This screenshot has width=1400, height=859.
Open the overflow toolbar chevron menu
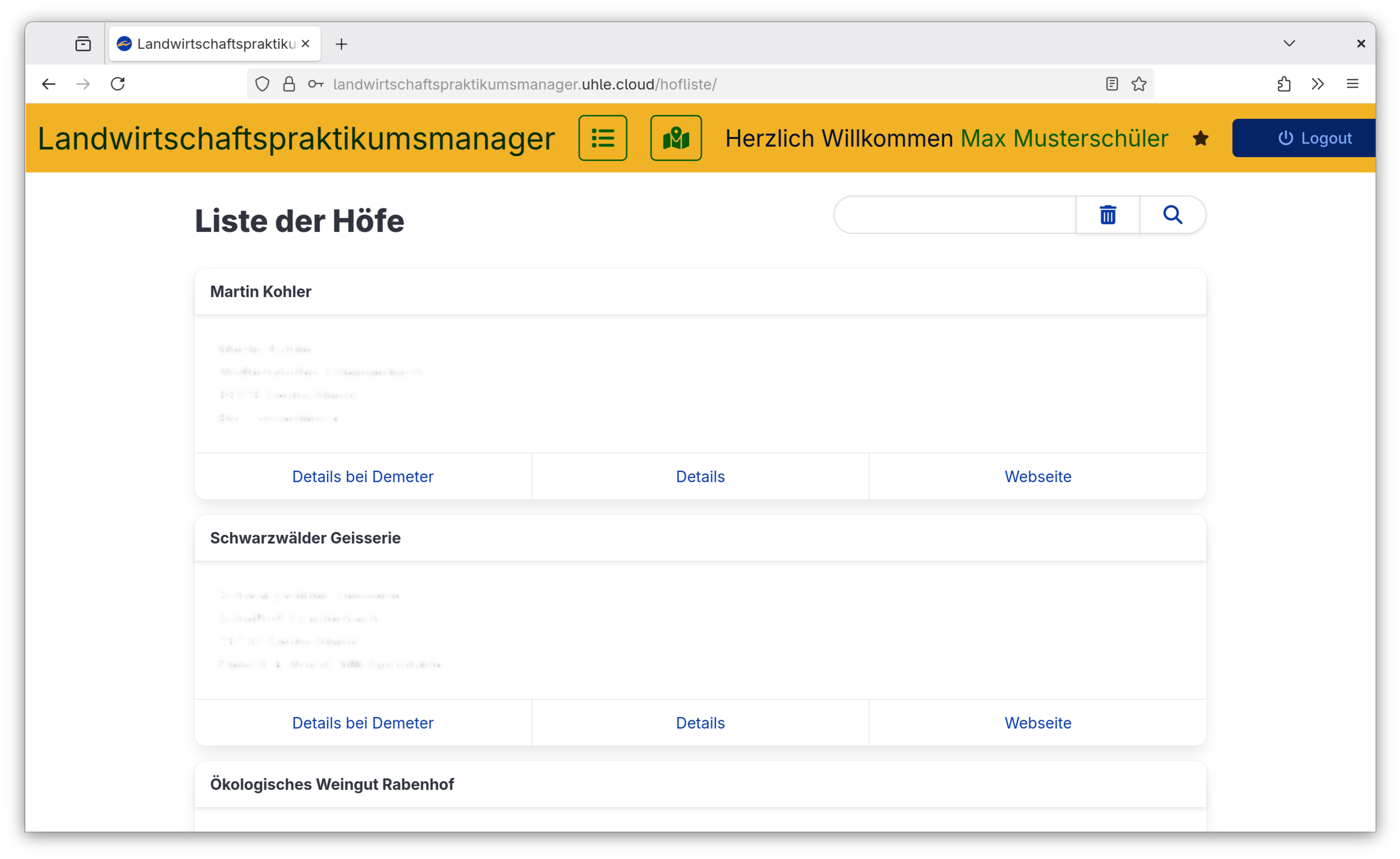pos(1318,83)
